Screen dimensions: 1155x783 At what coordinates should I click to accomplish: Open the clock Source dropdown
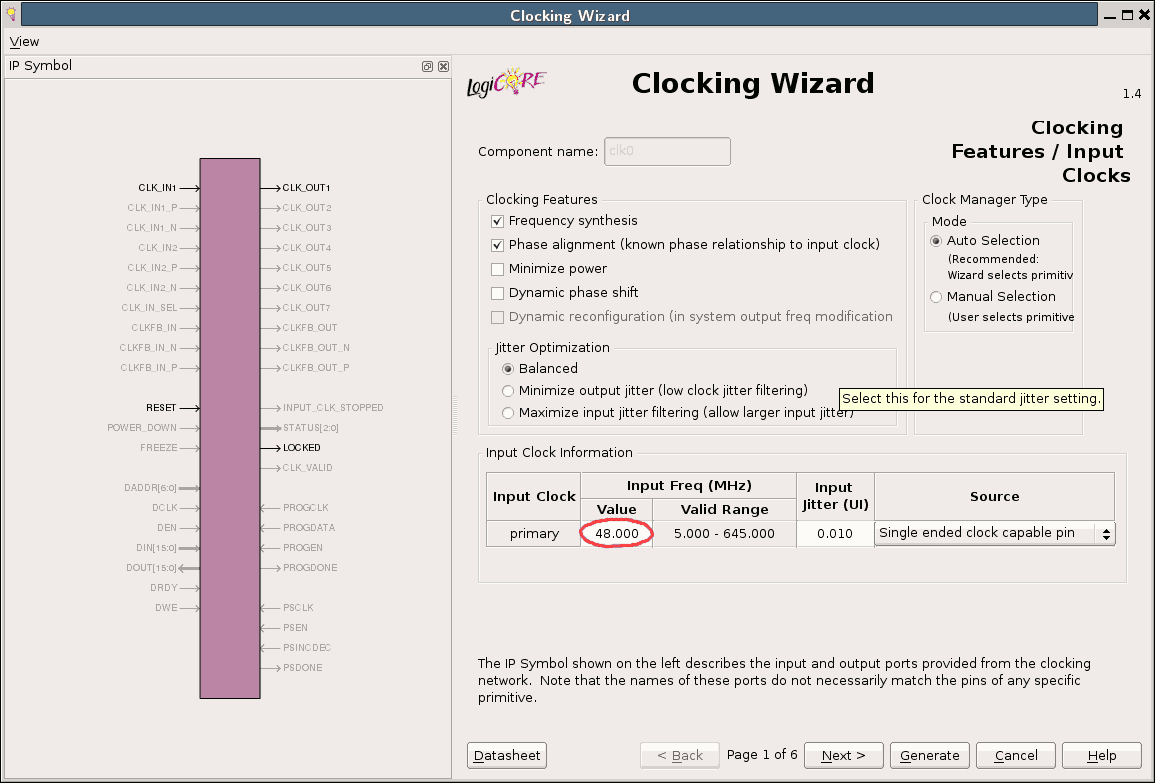point(995,533)
